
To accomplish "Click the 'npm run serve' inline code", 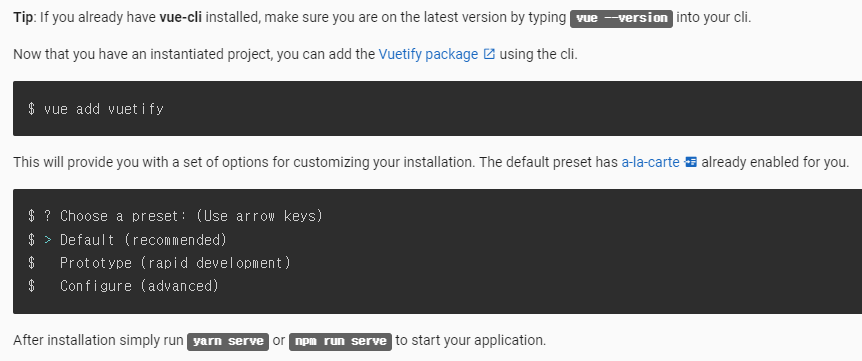I will tap(340, 341).
